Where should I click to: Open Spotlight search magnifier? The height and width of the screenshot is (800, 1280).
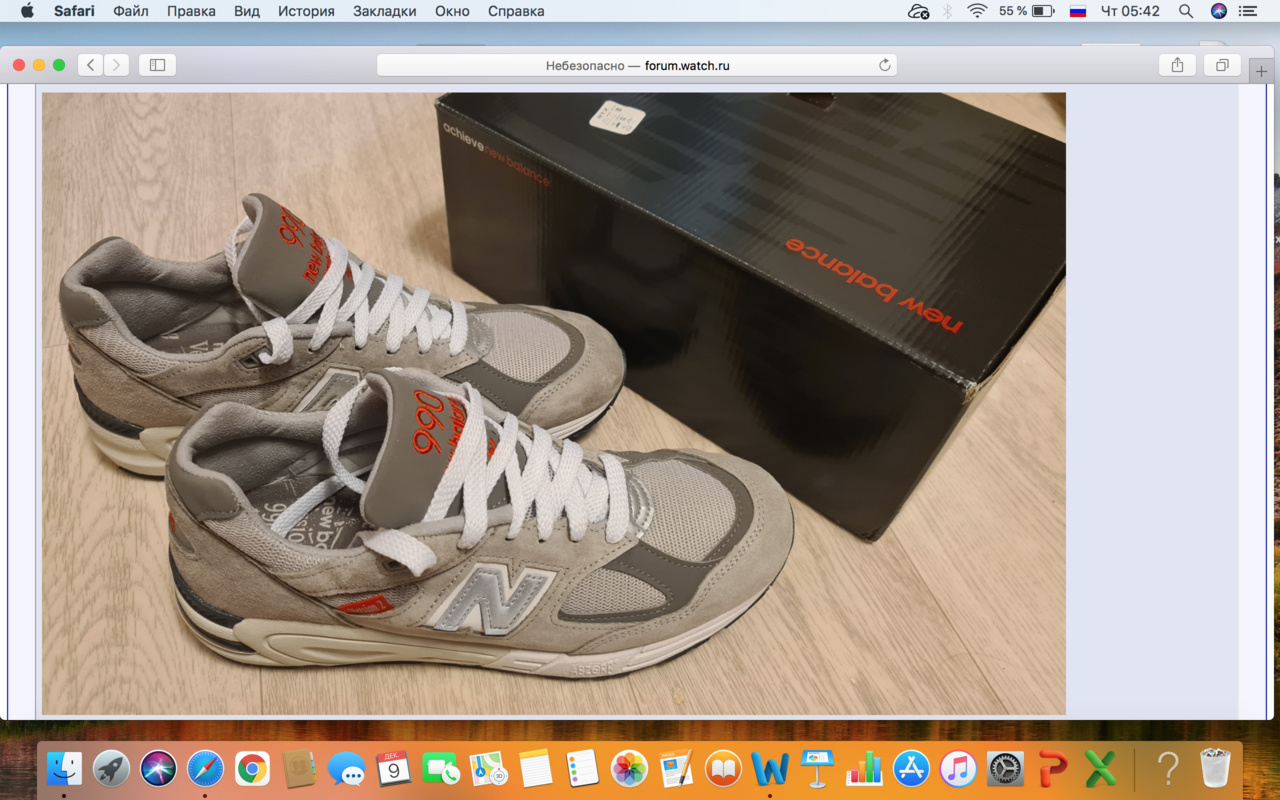[x=1186, y=11]
